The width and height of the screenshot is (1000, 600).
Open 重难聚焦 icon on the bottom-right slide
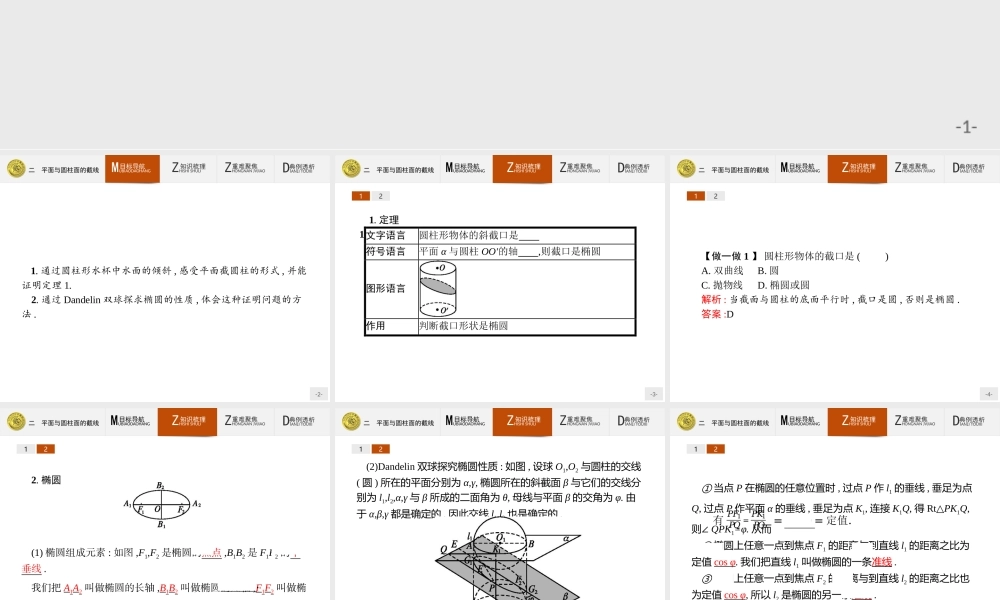pos(912,421)
